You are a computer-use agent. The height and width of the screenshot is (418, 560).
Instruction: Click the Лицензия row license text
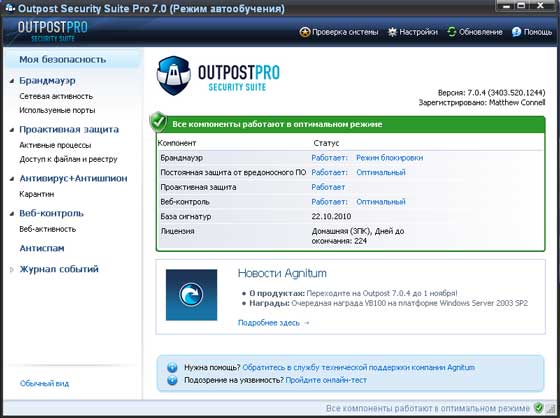358,236
